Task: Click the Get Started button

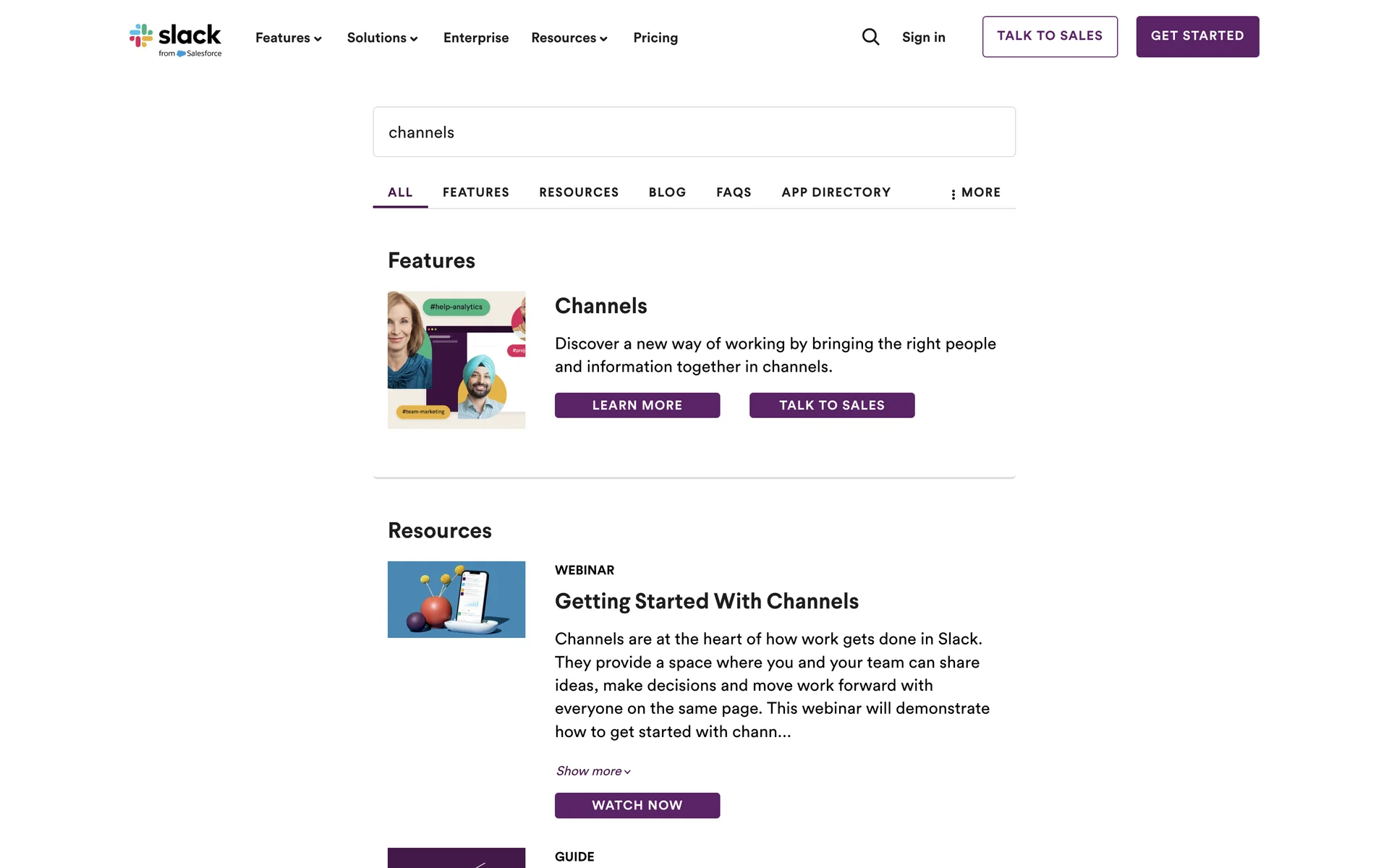Action: click(x=1197, y=36)
